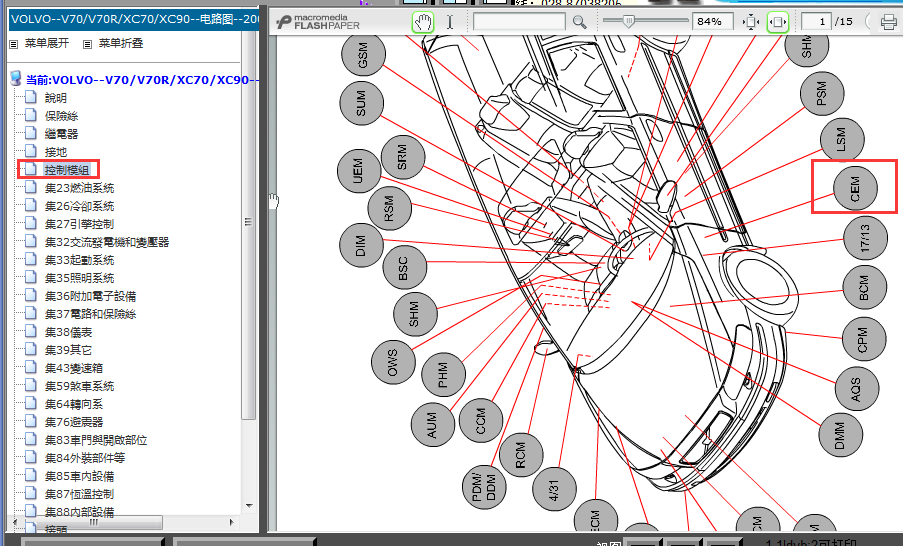The height and width of the screenshot is (546, 903).
Task: Click the AQS module circle in the diagram
Action: (x=856, y=389)
